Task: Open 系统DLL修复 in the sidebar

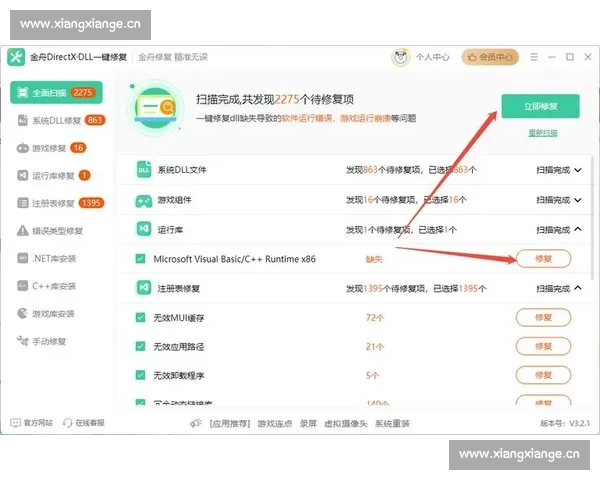Action: tap(61, 121)
